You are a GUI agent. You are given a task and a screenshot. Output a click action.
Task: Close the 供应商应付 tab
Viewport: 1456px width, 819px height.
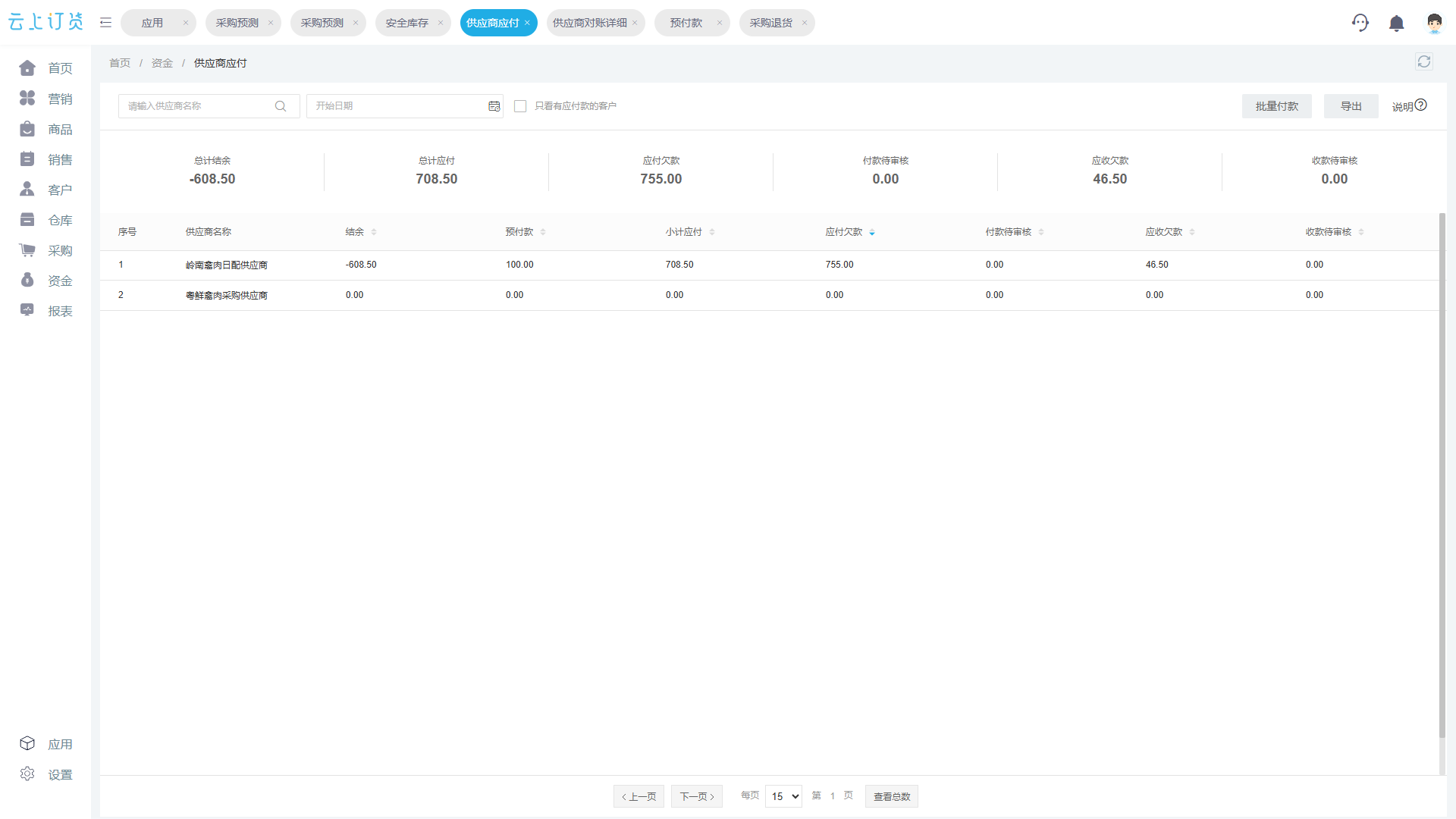tap(527, 23)
